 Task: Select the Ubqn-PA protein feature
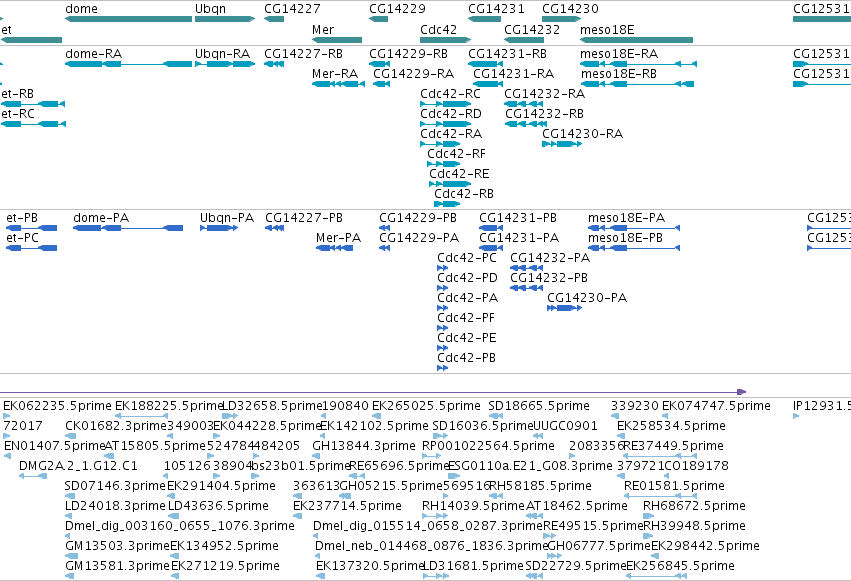tap(219, 228)
